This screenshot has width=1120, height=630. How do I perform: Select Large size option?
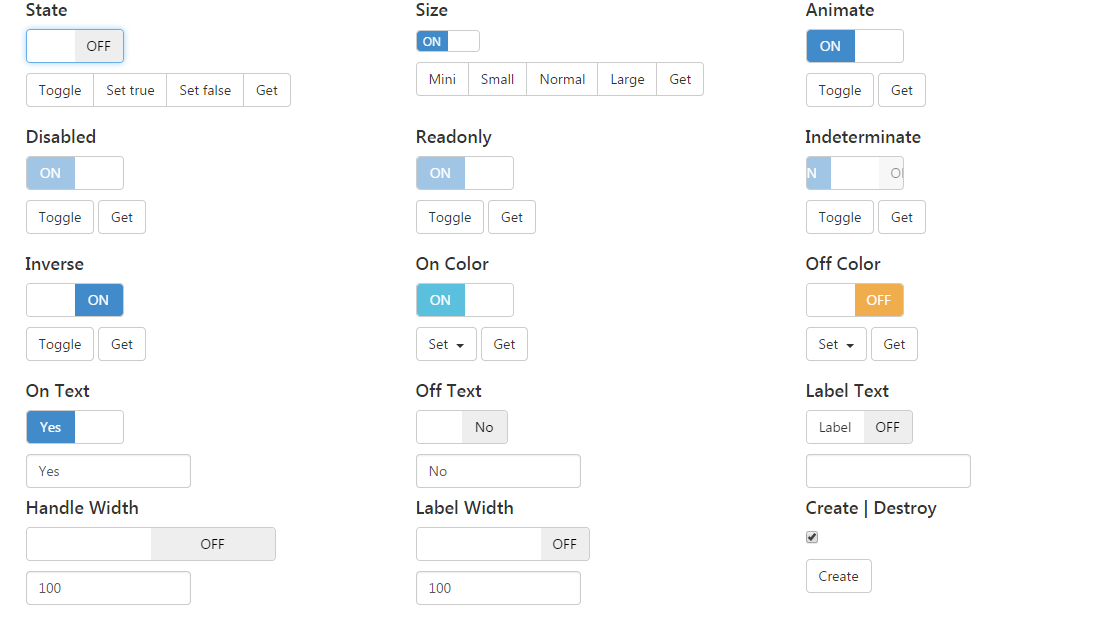pyautogui.click(x=627, y=79)
